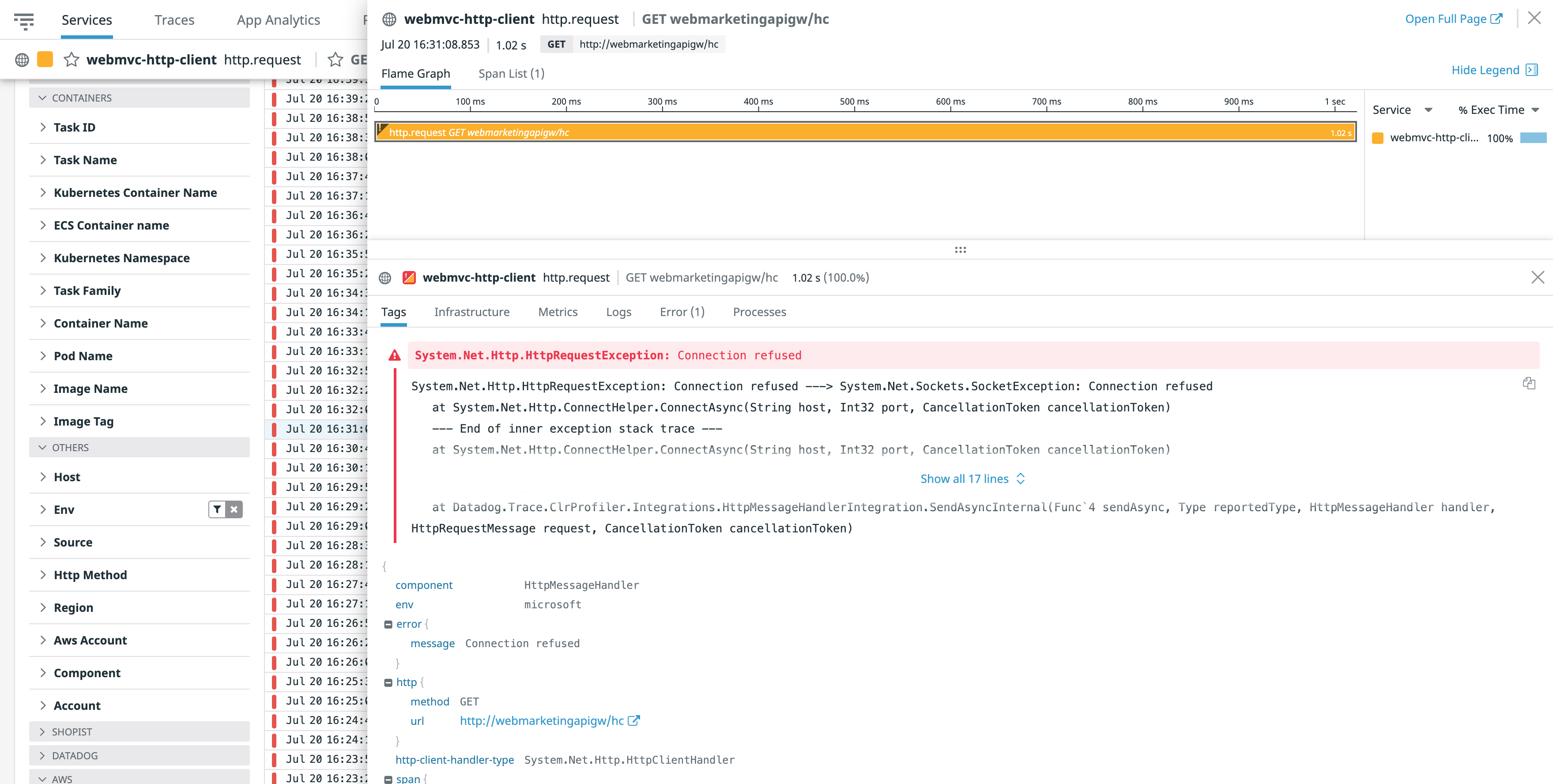This screenshot has height=784, width=1553.
Task: Click the warning icon beside HttpRequestException
Action: pyautogui.click(x=395, y=355)
